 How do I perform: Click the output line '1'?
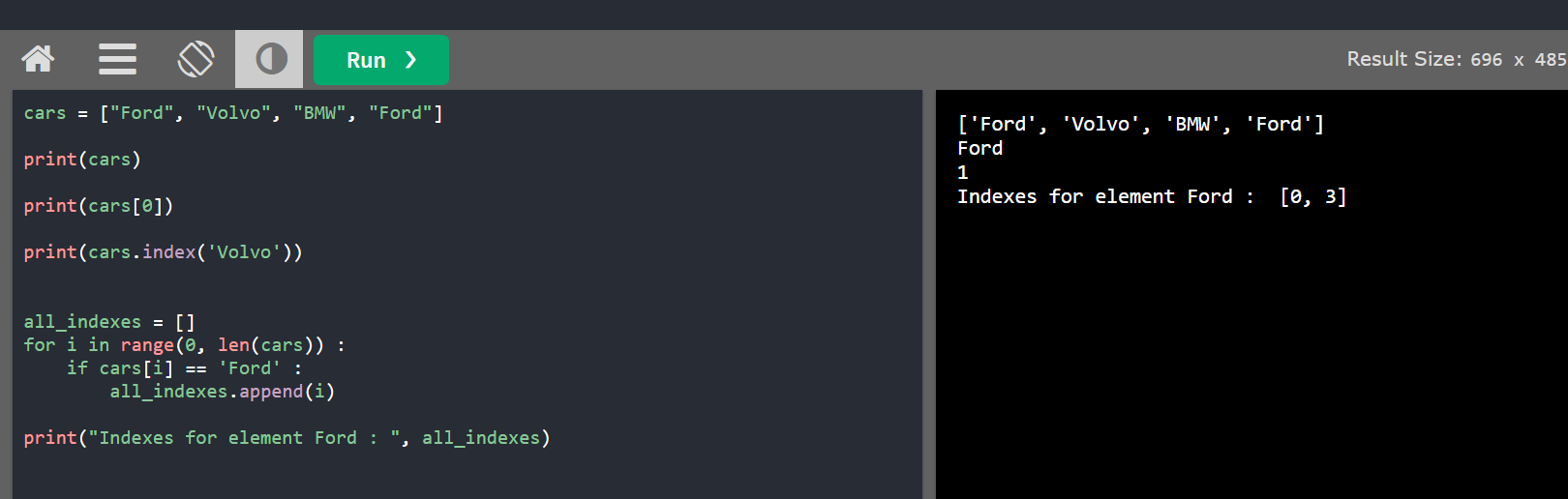(963, 172)
